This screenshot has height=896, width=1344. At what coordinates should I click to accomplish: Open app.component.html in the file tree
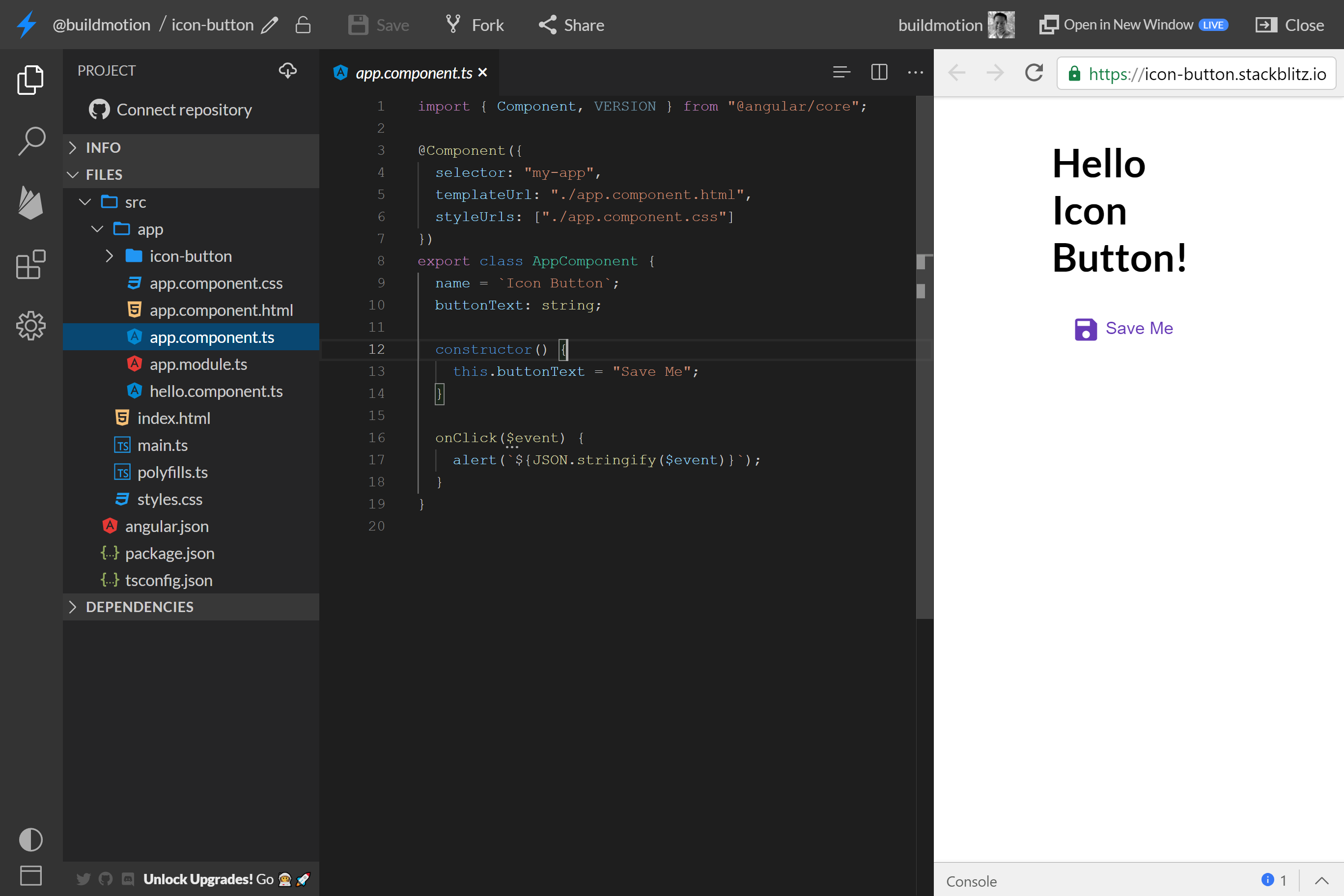point(221,310)
